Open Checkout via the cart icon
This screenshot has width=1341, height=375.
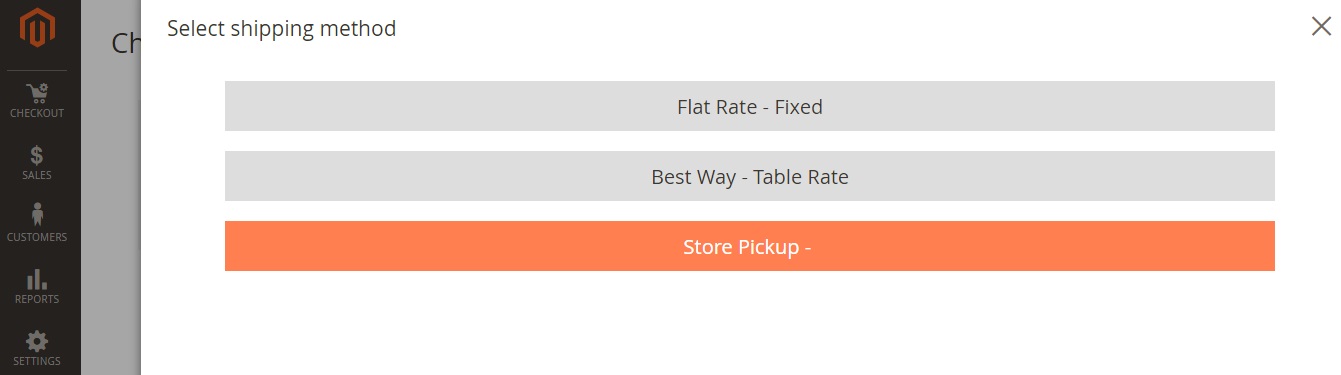[37, 93]
